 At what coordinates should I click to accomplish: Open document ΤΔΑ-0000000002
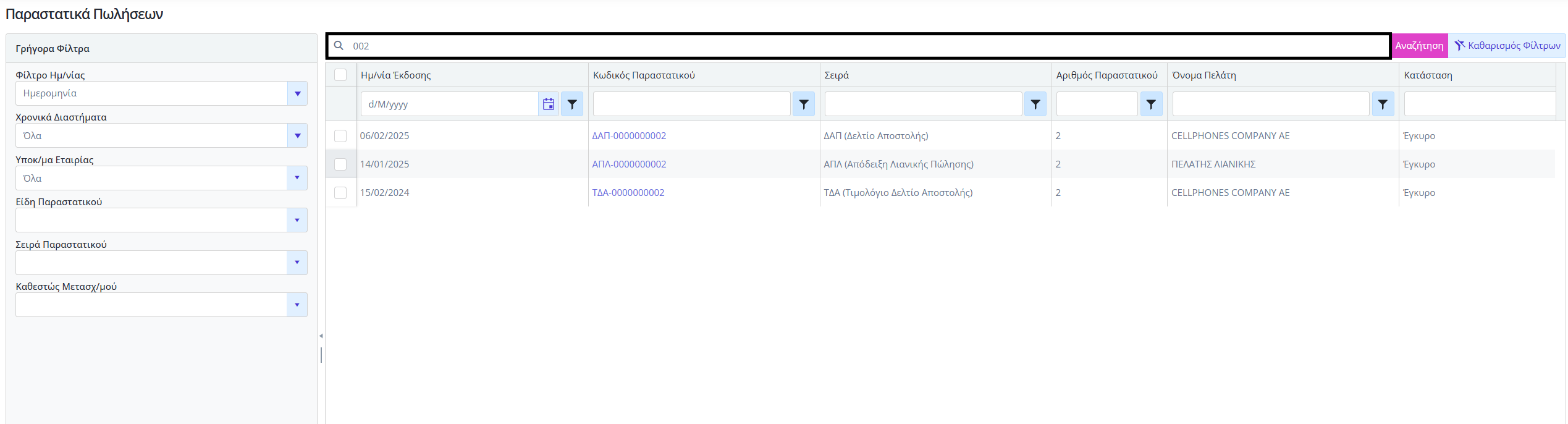pyautogui.click(x=628, y=193)
